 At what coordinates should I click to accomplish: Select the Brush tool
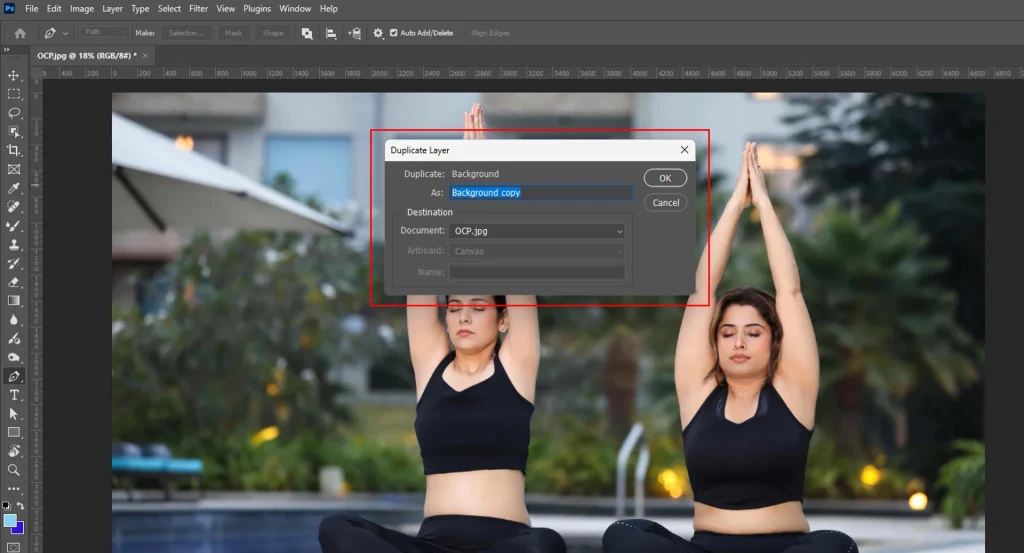coord(14,226)
